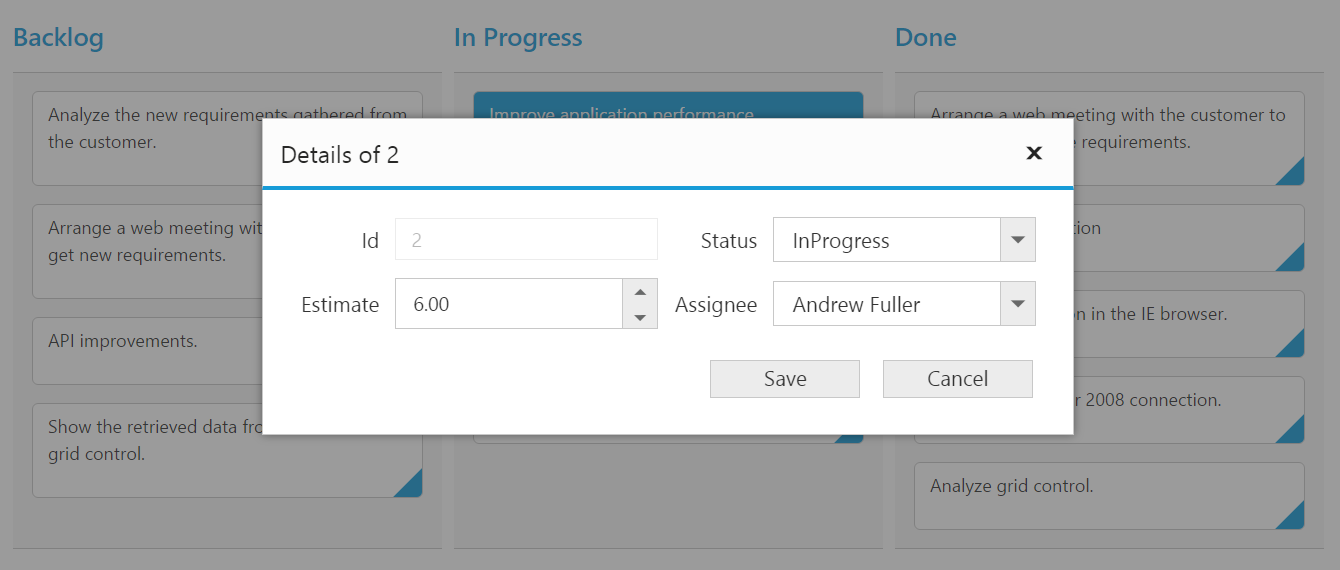Screen dimensions: 1340x570
Task: Click the triangle on the 2008 connection card
Action: (1291, 430)
